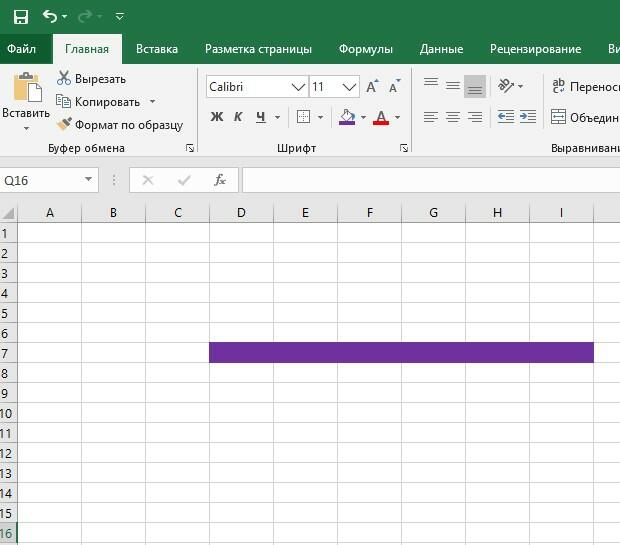Expand text orientation dropdown arrow
The width and height of the screenshot is (620, 545).
coord(520,86)
